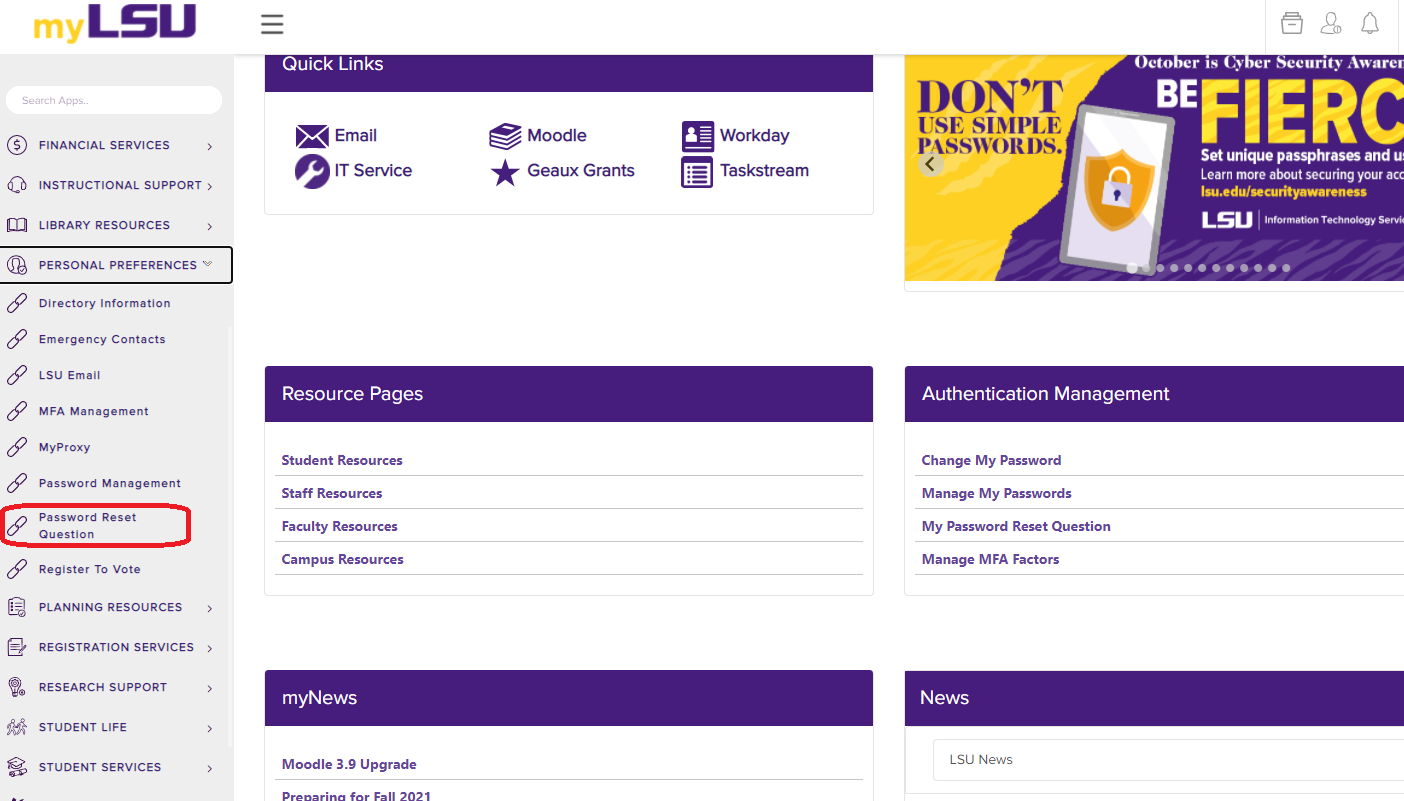1404x801 pixels.
Task: Select the last carousel indicator dot
Action: pyautogui.click(x=1286, y=268)
